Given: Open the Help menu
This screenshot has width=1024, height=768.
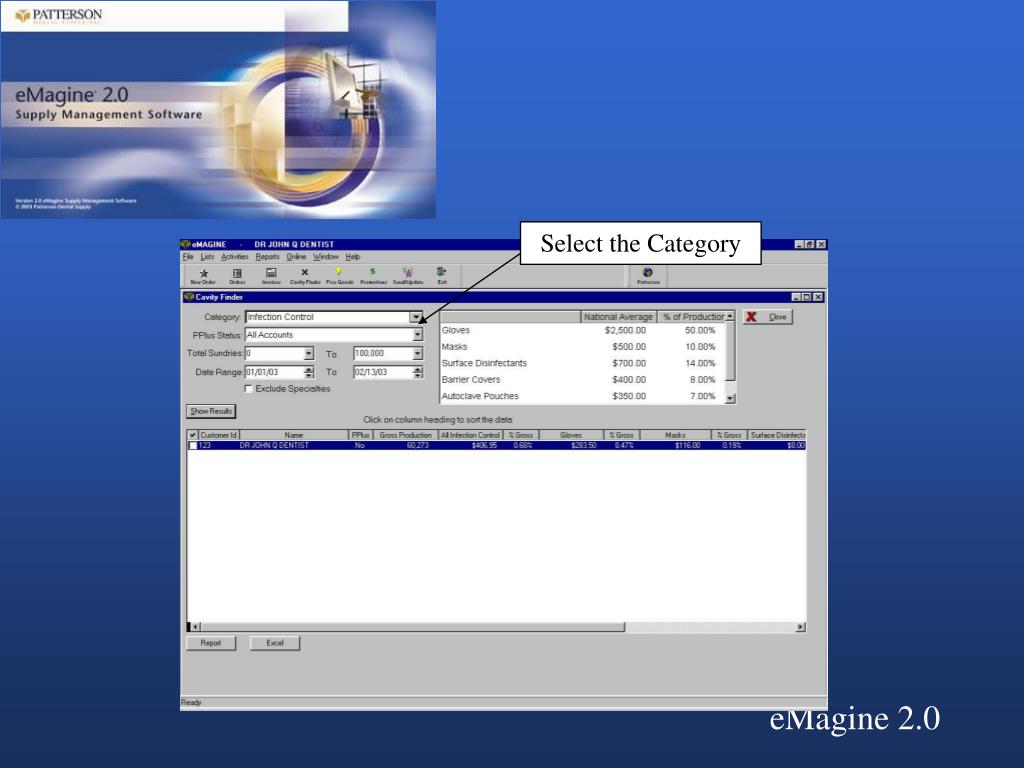Looking at the screenshot, I should point(353,257).
